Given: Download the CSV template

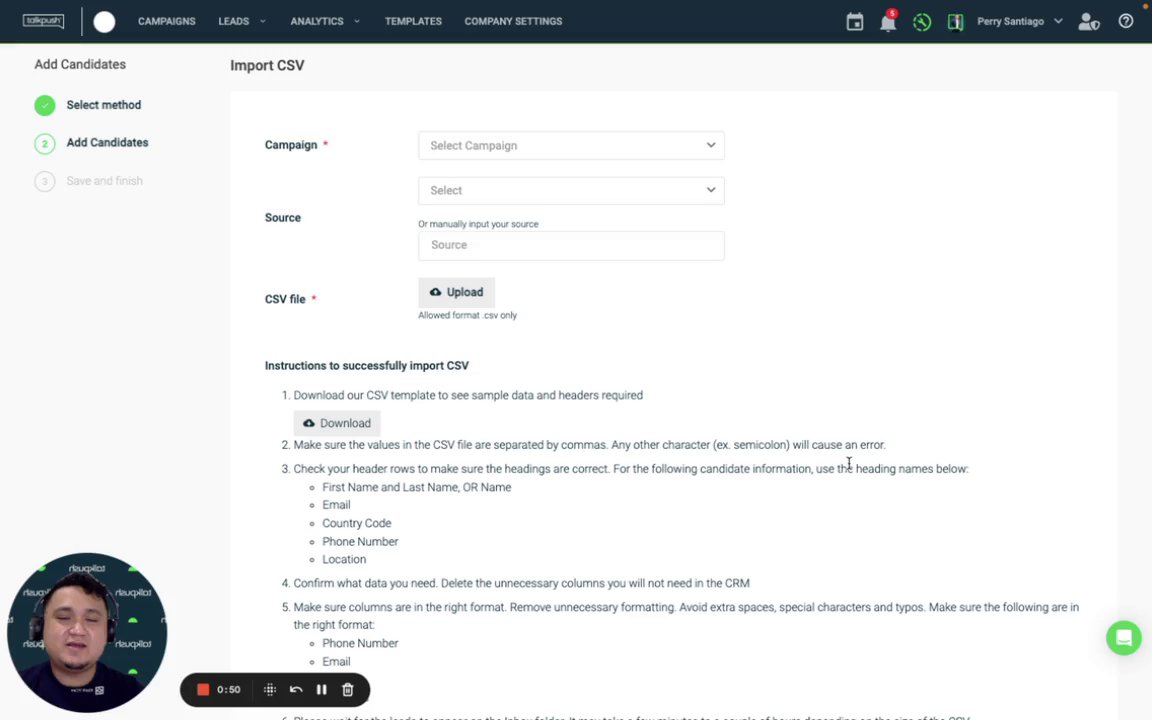Looking at the screenshot, I should (337, 423).
